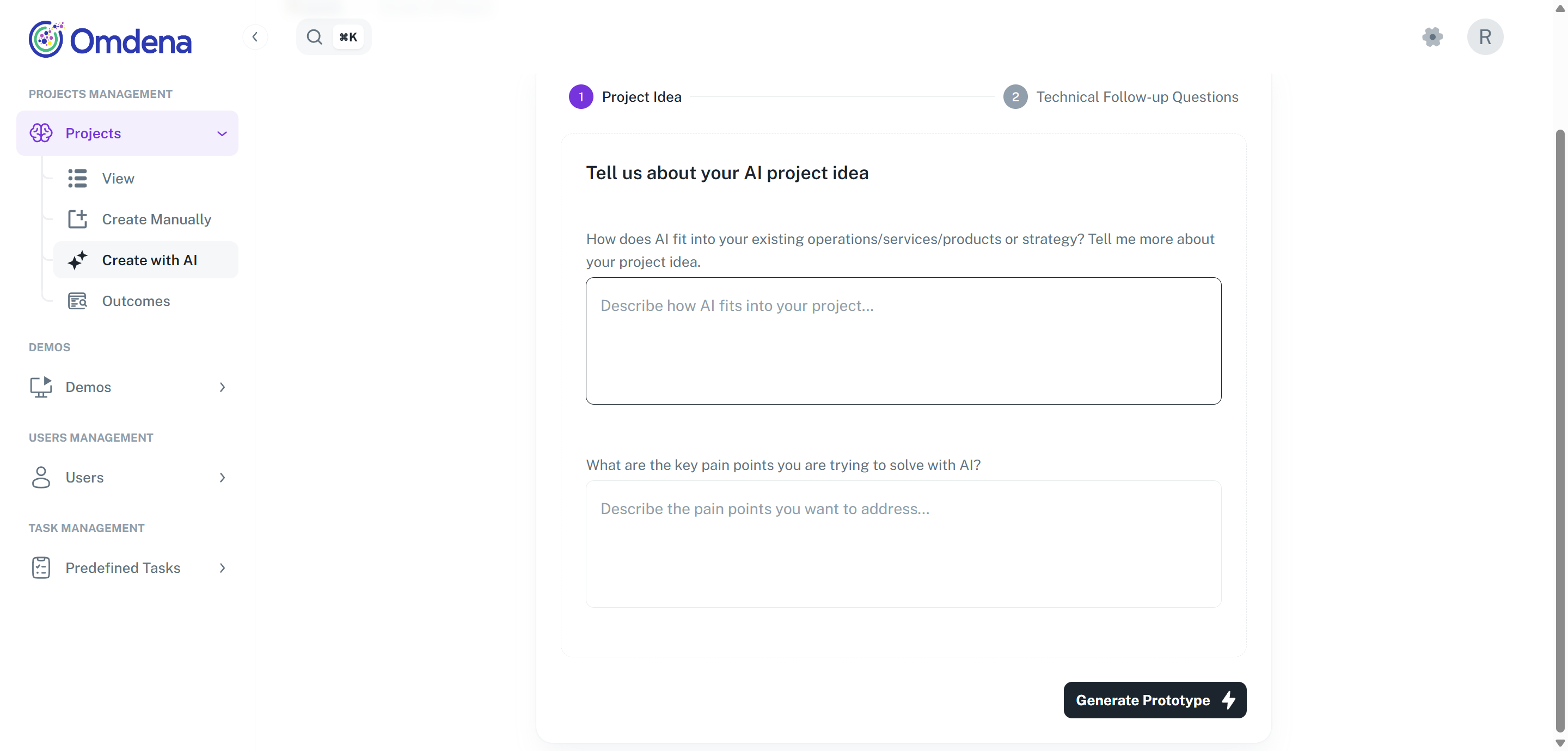Select the Project Idea step
The height and width of the screenshot is (751, 1568).
coord(624,96)
